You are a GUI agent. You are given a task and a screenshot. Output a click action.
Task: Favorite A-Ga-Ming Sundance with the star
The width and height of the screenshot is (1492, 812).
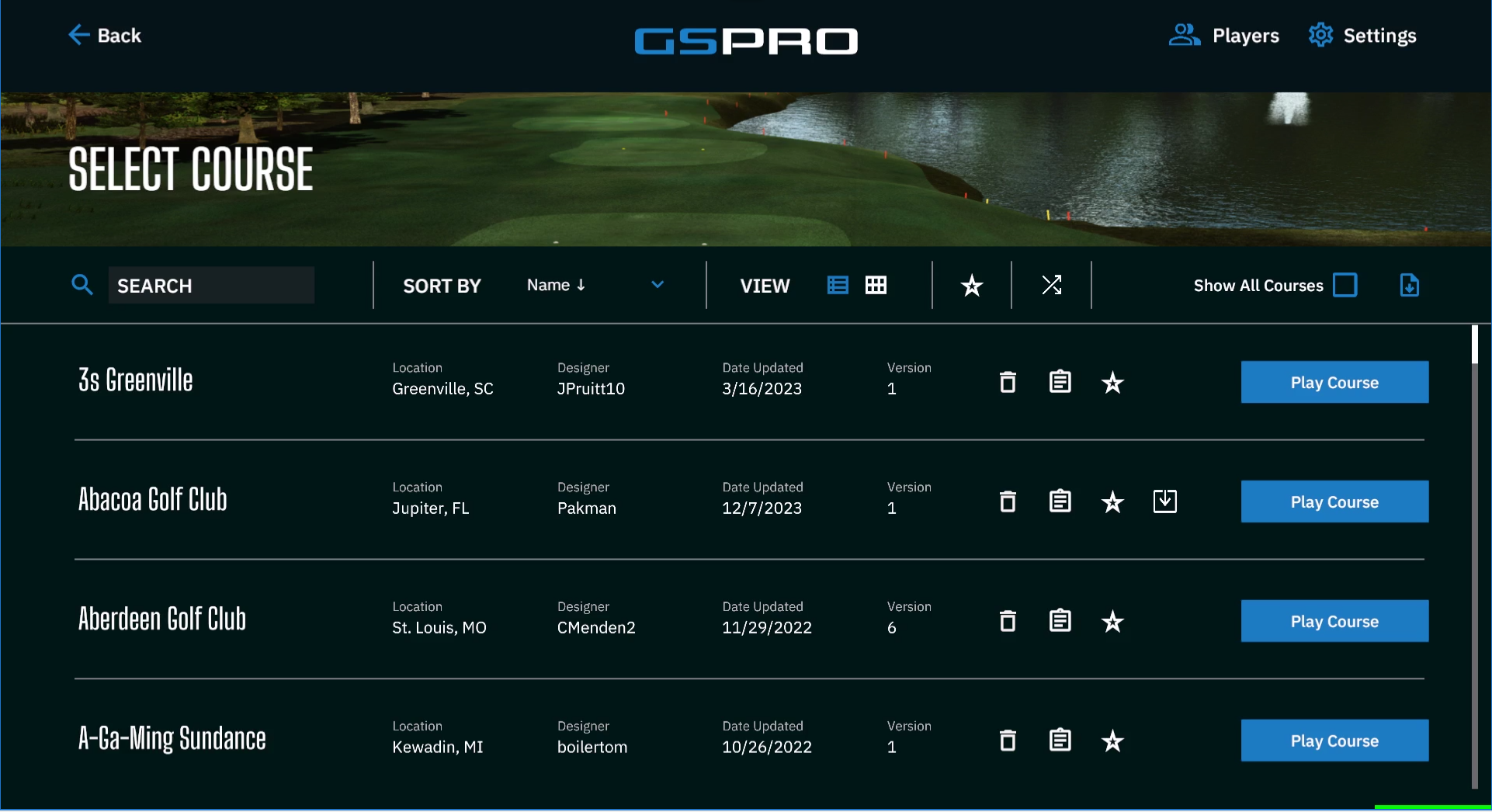(x=1112, y=741)
